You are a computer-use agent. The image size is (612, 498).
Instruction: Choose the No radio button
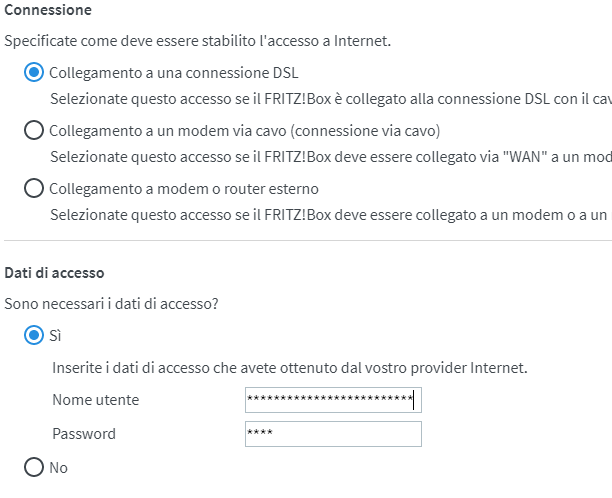pos(34,467)
